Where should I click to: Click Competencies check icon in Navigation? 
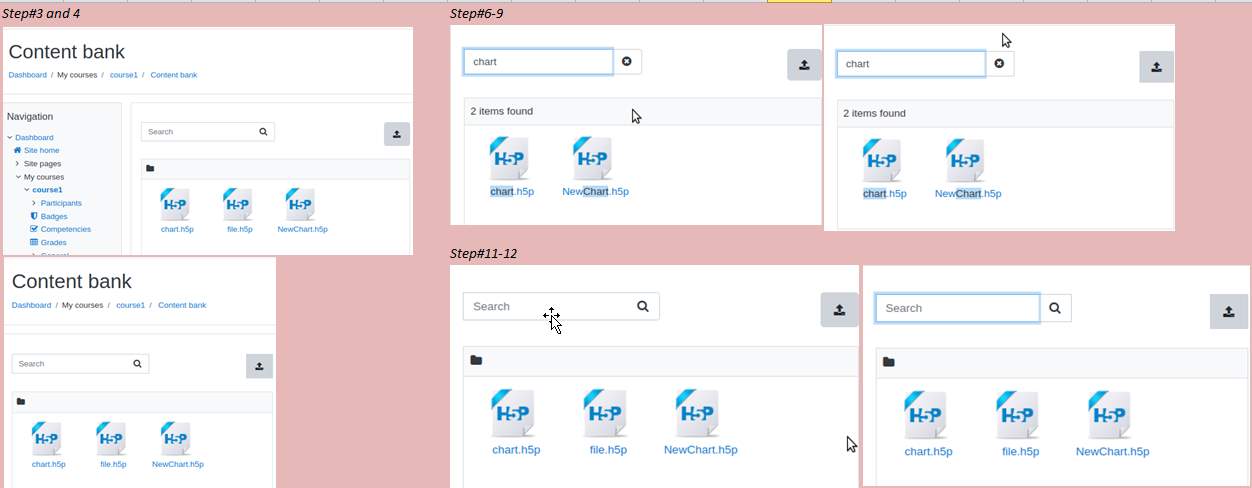click(34, 229)
